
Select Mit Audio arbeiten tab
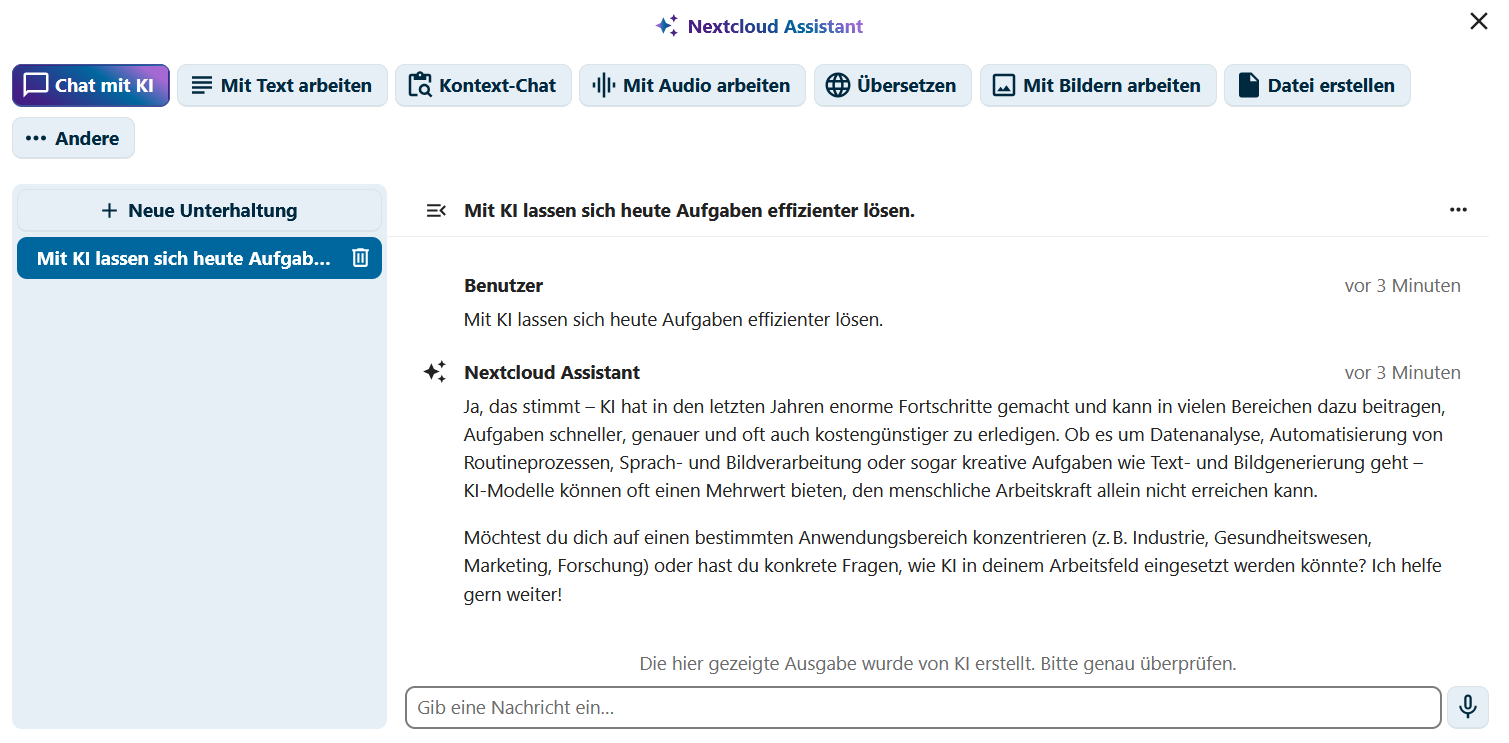tap(692, 85)
